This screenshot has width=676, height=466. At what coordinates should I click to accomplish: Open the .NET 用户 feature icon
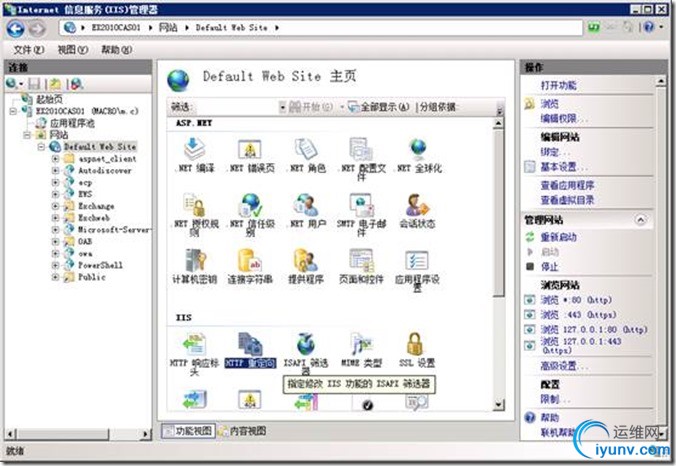coord(306,211)
